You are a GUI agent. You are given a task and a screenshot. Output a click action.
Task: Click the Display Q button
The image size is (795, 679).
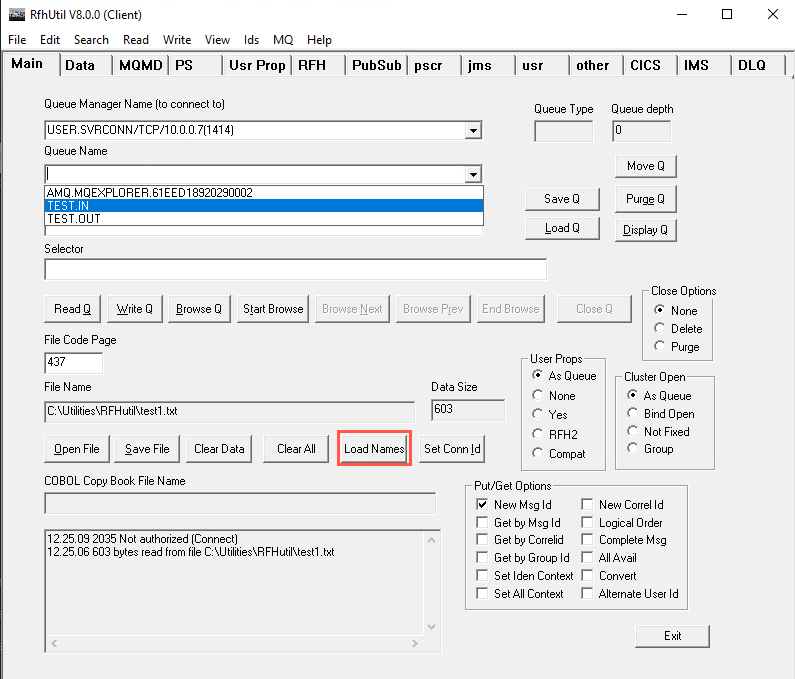pyautogui.click(x=645, y=230)
